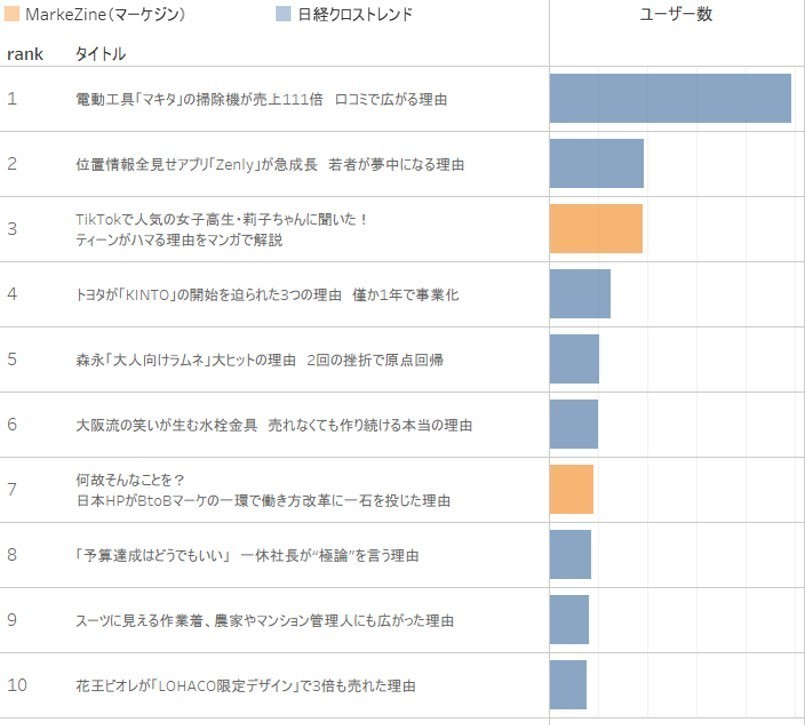Select the rank 2 Zenly blue bar
805x725 pixels.
point(596,164)
